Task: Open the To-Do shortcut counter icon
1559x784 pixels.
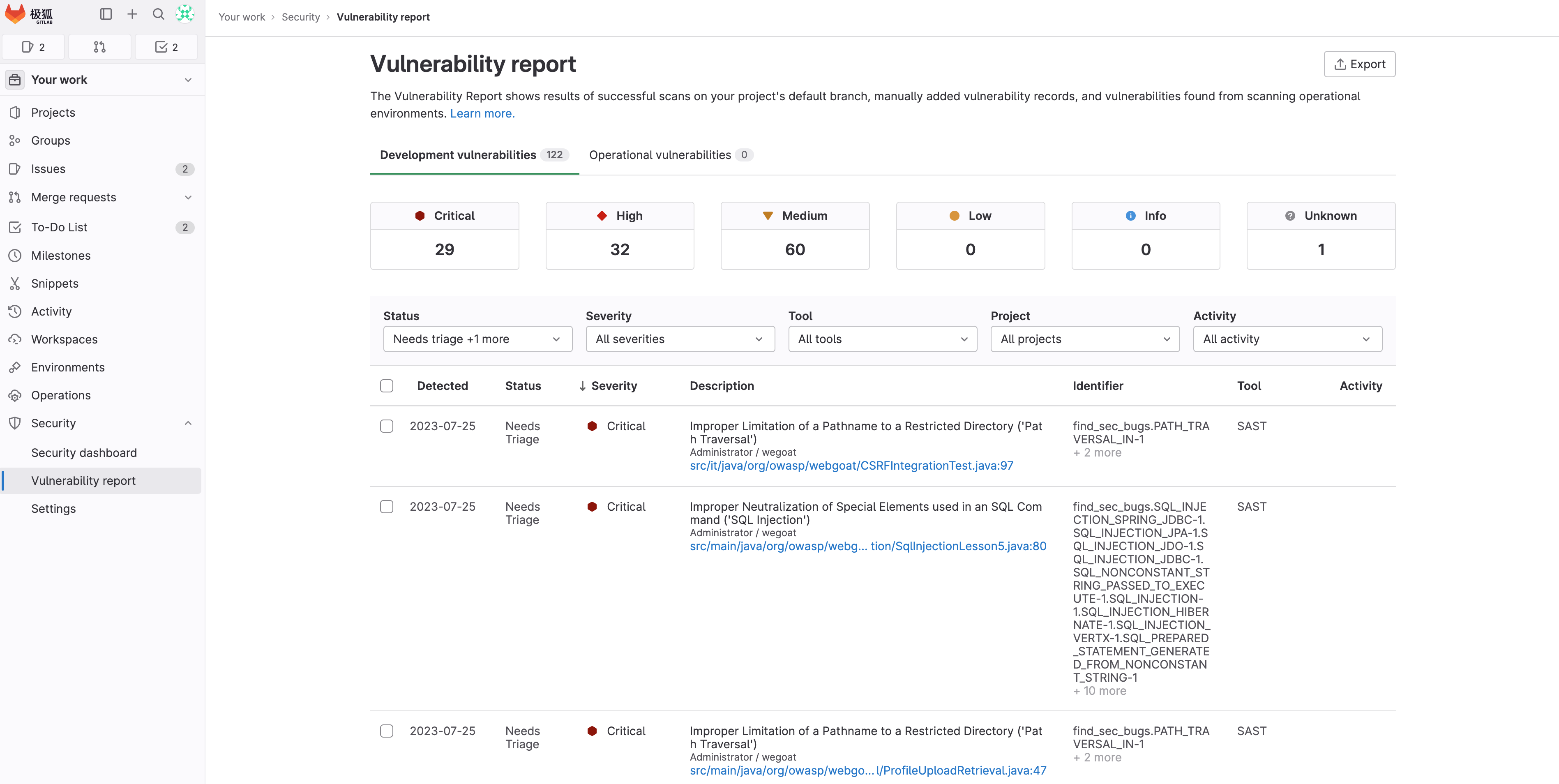Action: (x=166, y=47)
